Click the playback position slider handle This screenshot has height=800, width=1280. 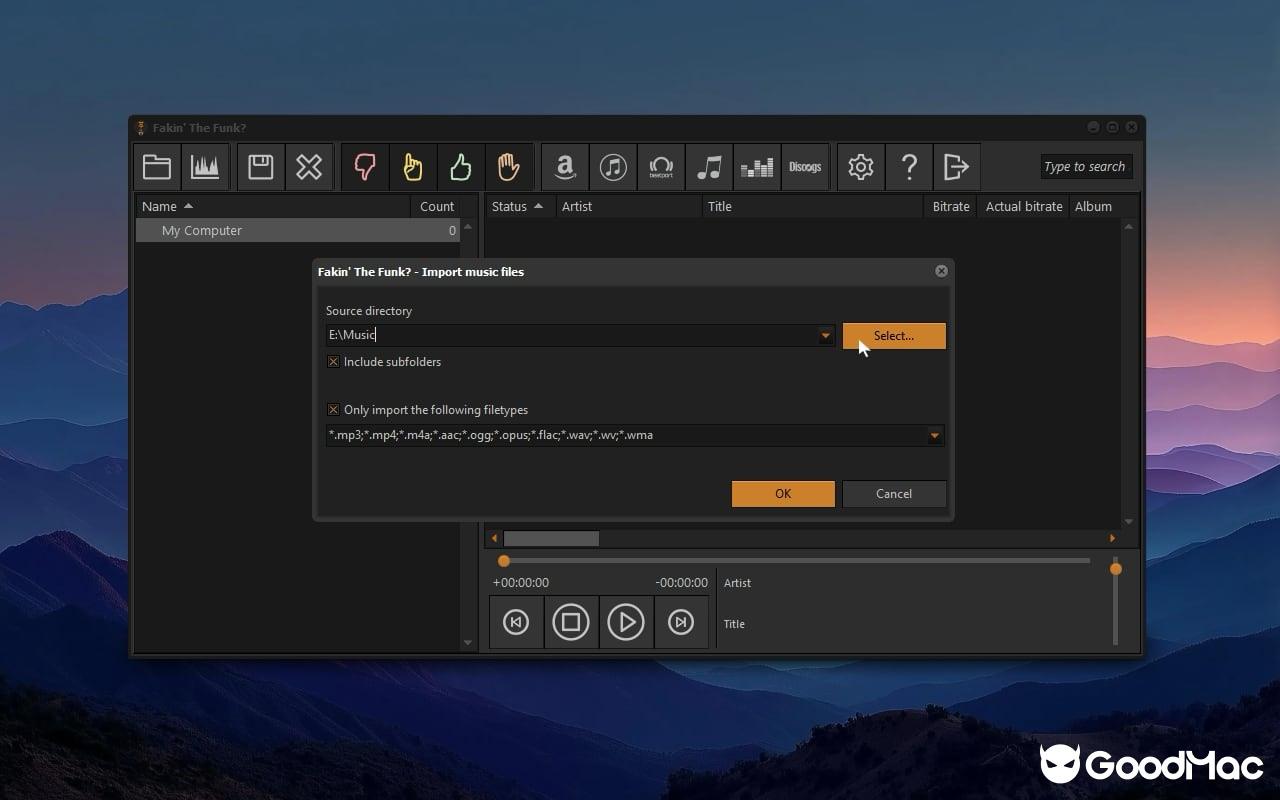tap(504, 561)
